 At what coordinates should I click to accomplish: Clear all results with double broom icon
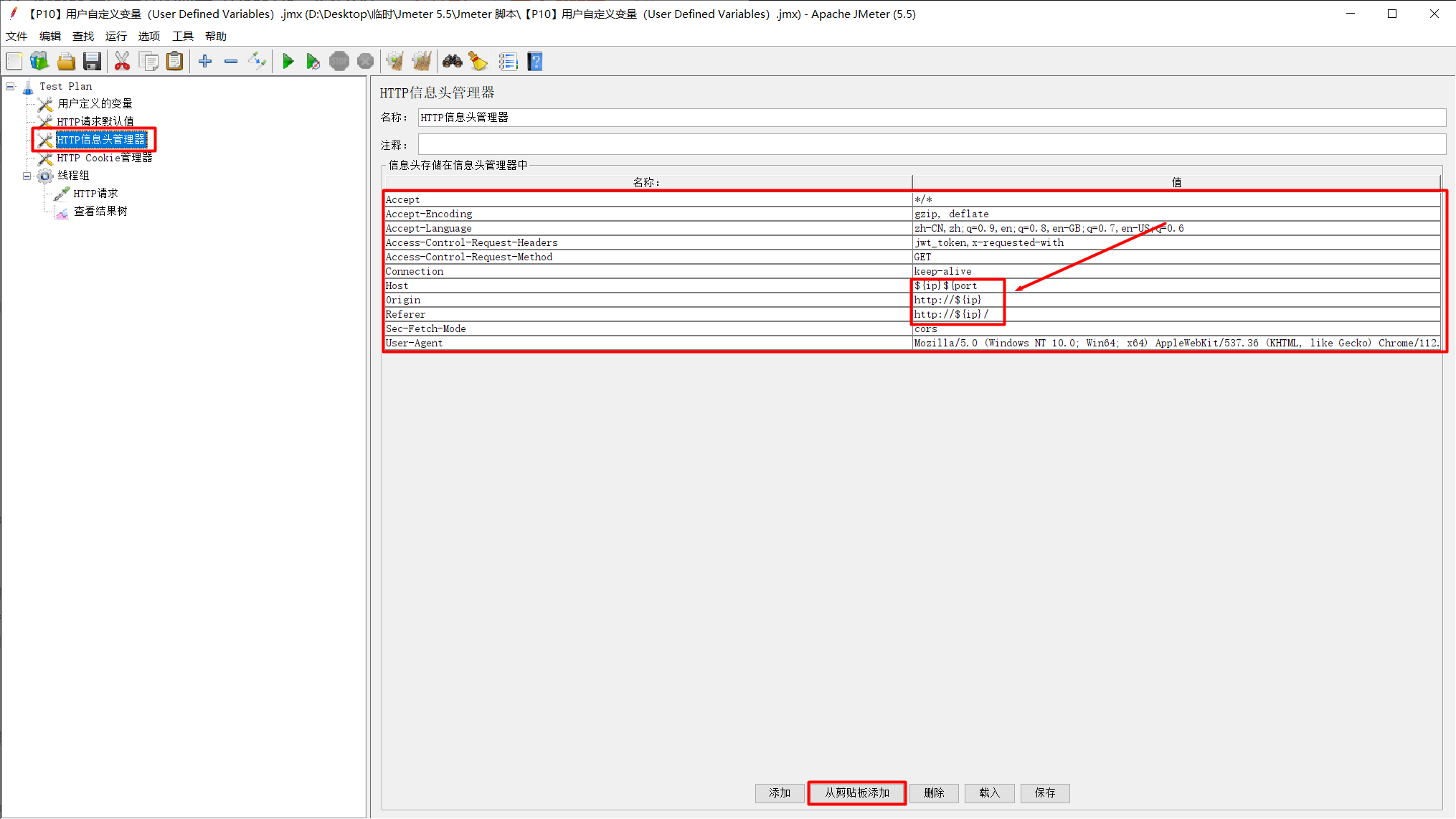422,62
